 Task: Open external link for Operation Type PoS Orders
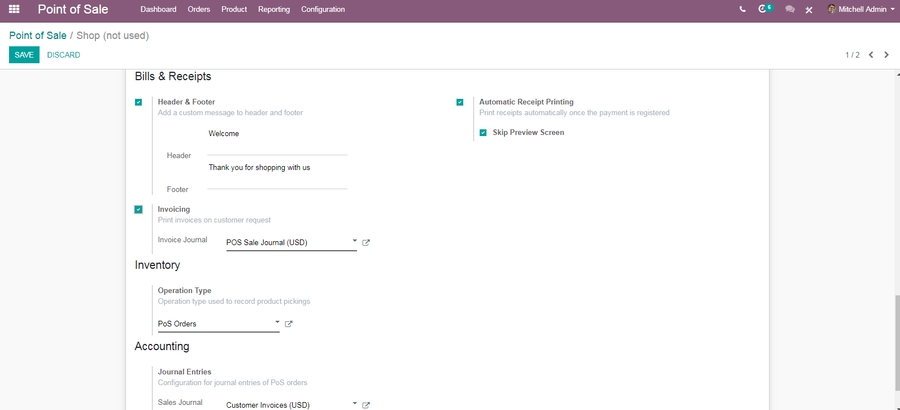(x=289, y=324)
